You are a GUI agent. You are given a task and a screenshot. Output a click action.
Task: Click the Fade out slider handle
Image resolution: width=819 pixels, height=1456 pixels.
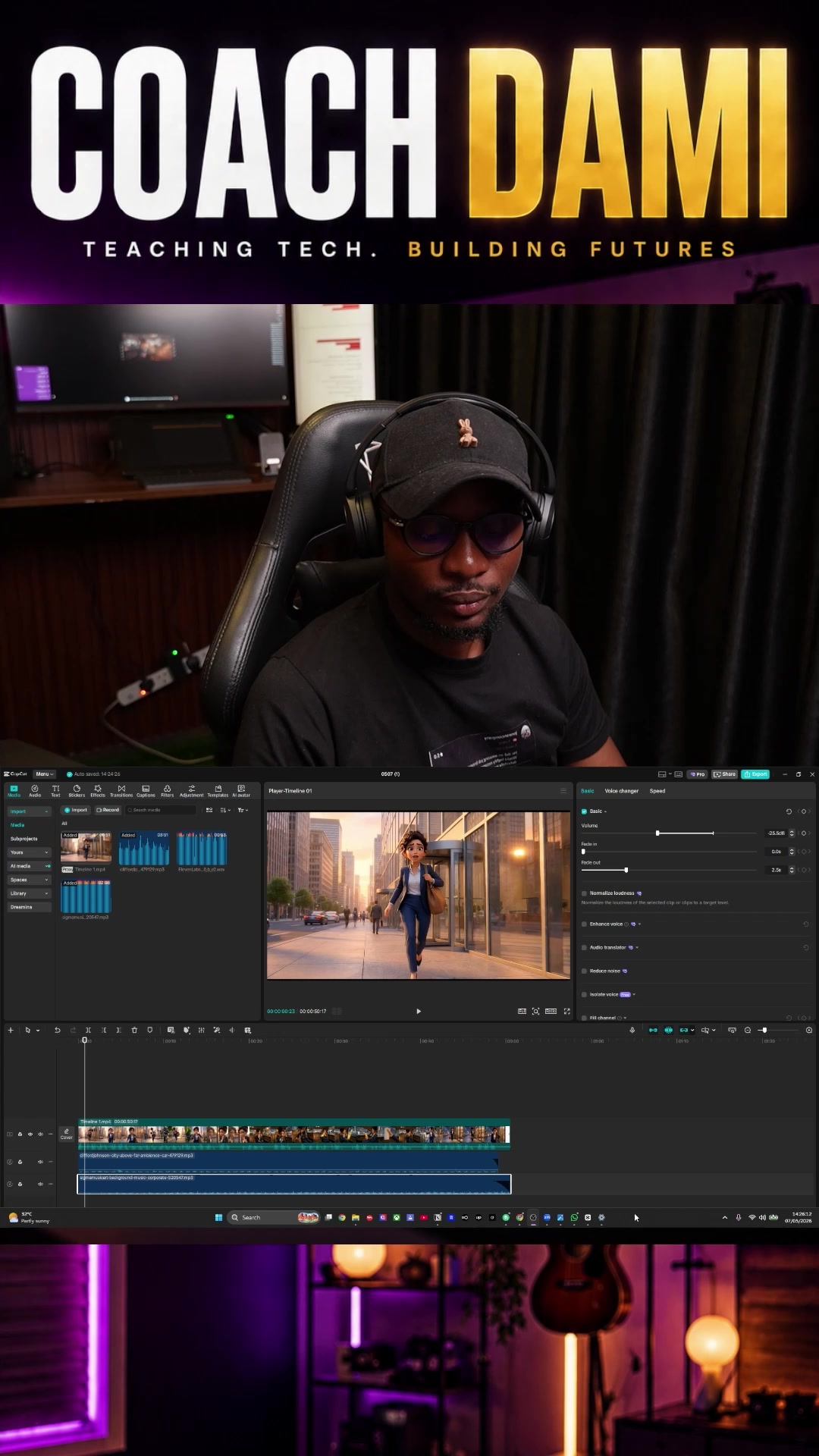[626, 870]
